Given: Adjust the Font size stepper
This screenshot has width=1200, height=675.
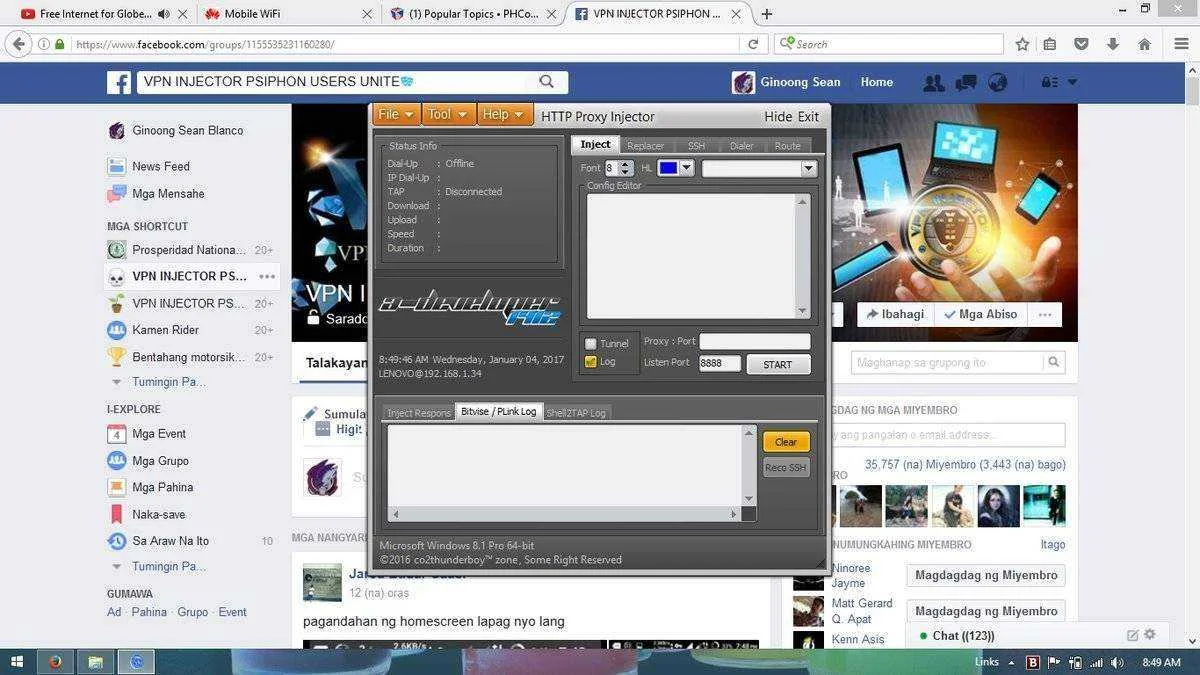Looking at the screenshot, I should [x=626, y=168].
